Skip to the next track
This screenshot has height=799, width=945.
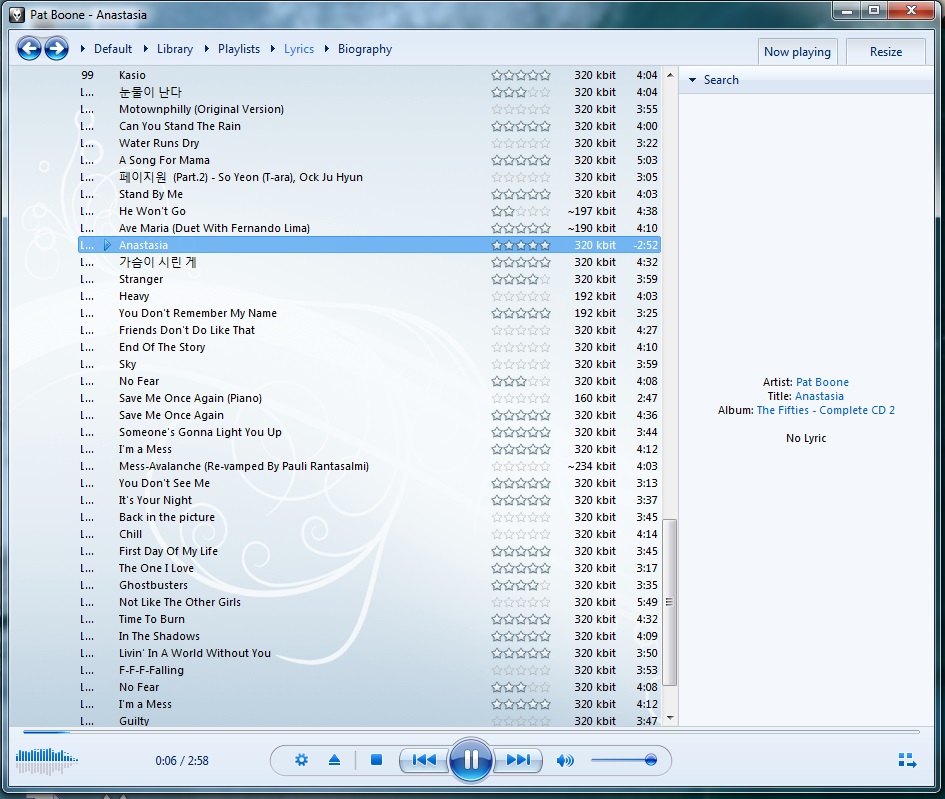click(518, 760)
